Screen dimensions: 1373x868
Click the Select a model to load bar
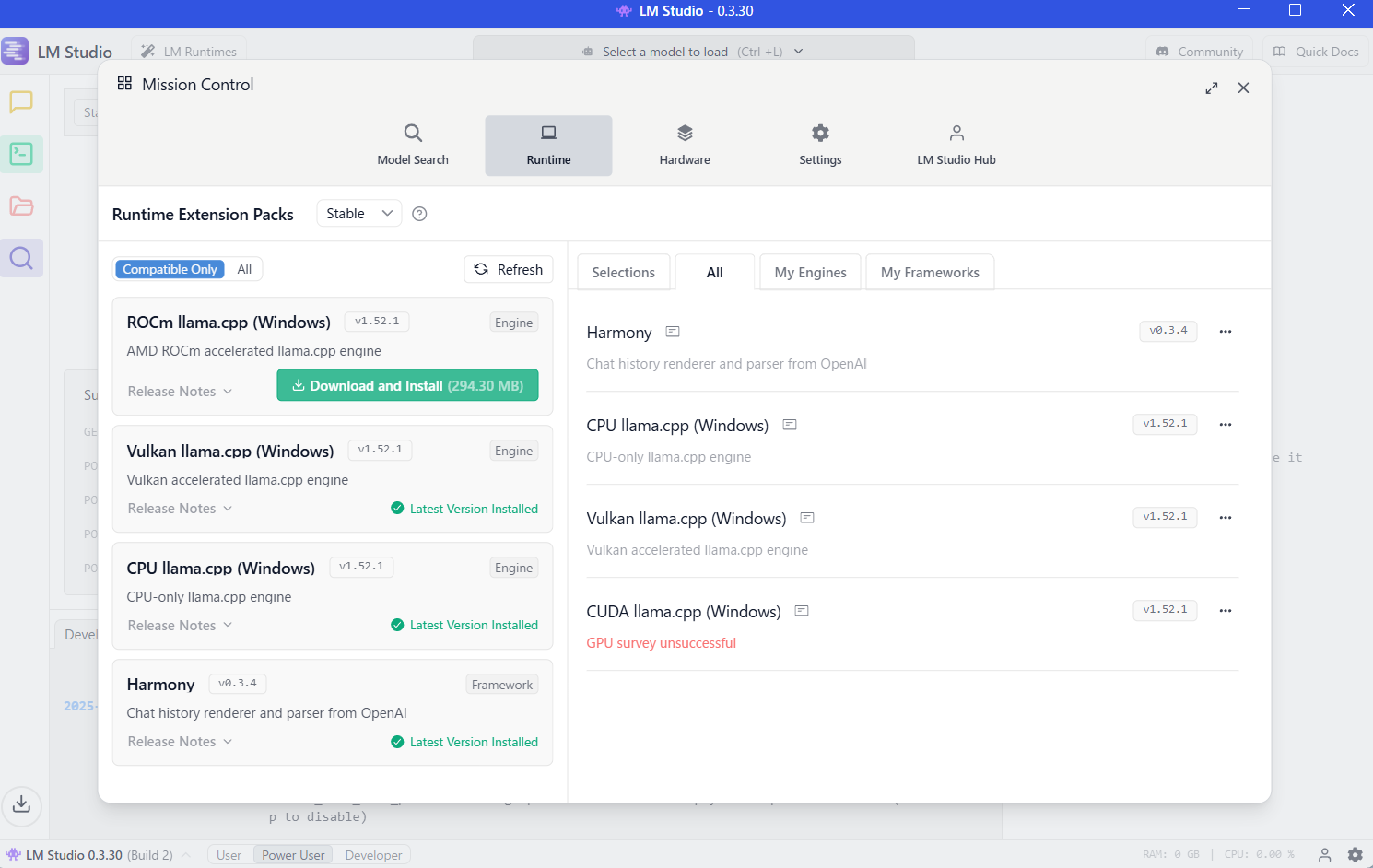click(x=693, y=52)
